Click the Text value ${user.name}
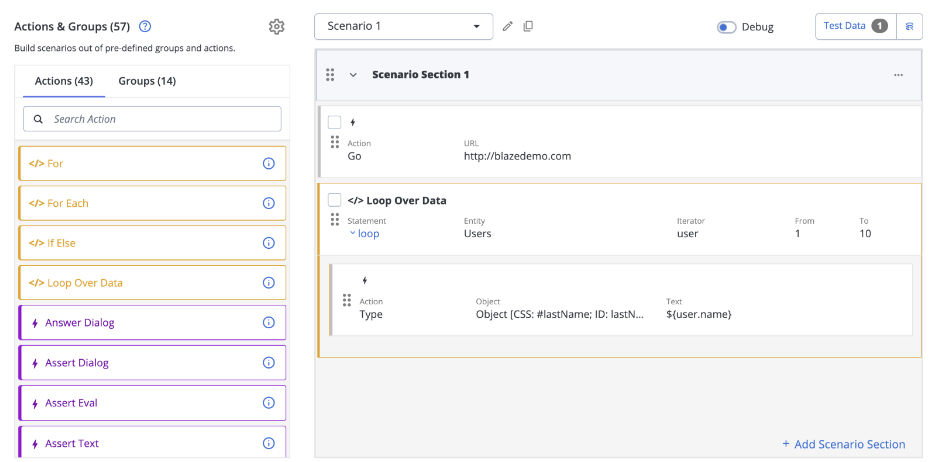931x462 pixels. pyautogui.click(x=699, y=314)
